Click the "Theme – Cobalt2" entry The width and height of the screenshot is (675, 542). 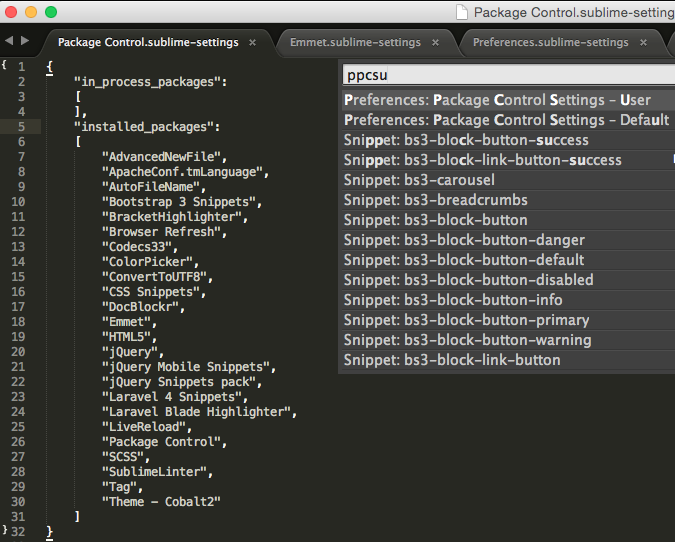click(161, 502)
